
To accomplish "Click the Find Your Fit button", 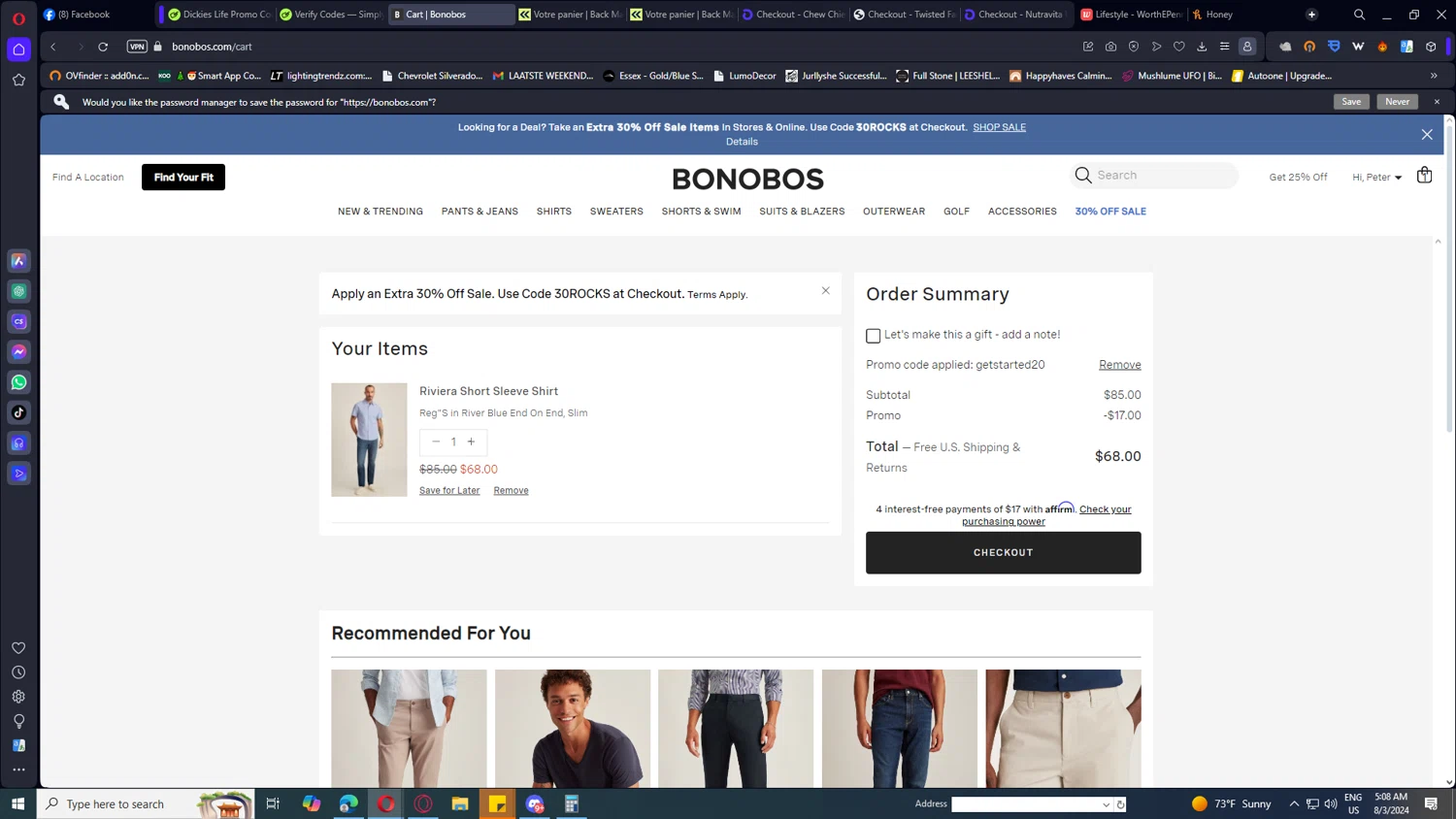I will pyautogui.click(x=183, y=177).
